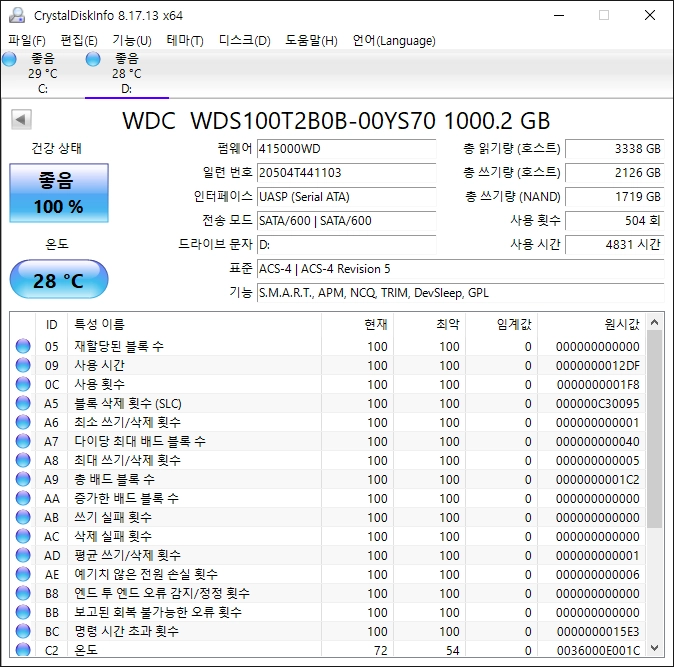Click the scroll down arrow of SMART list
This screenshot has height=667, width=674.
(655, 648)
